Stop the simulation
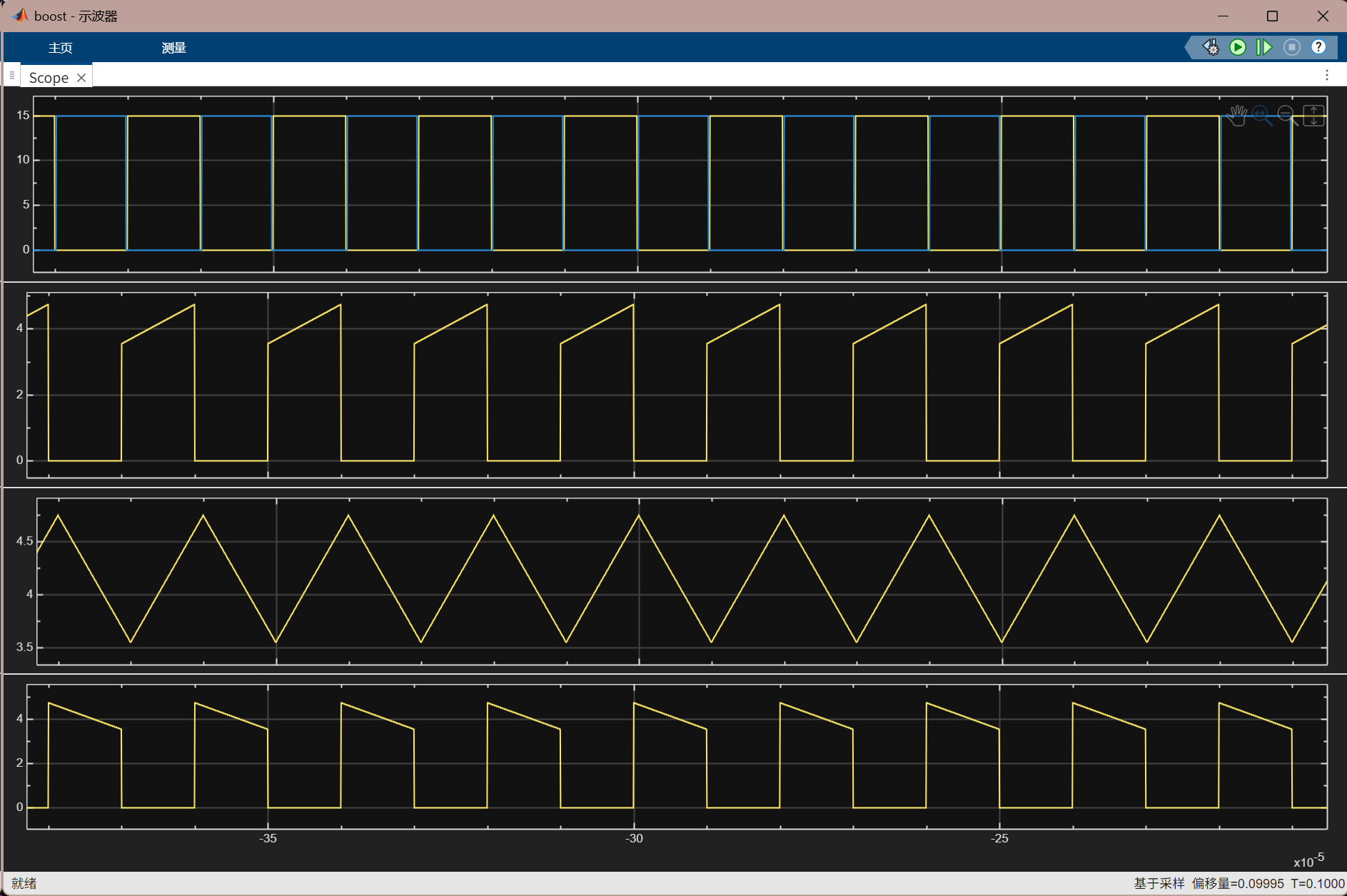The width and height of the screenshot is (1347, 896). coord(1291,47)
